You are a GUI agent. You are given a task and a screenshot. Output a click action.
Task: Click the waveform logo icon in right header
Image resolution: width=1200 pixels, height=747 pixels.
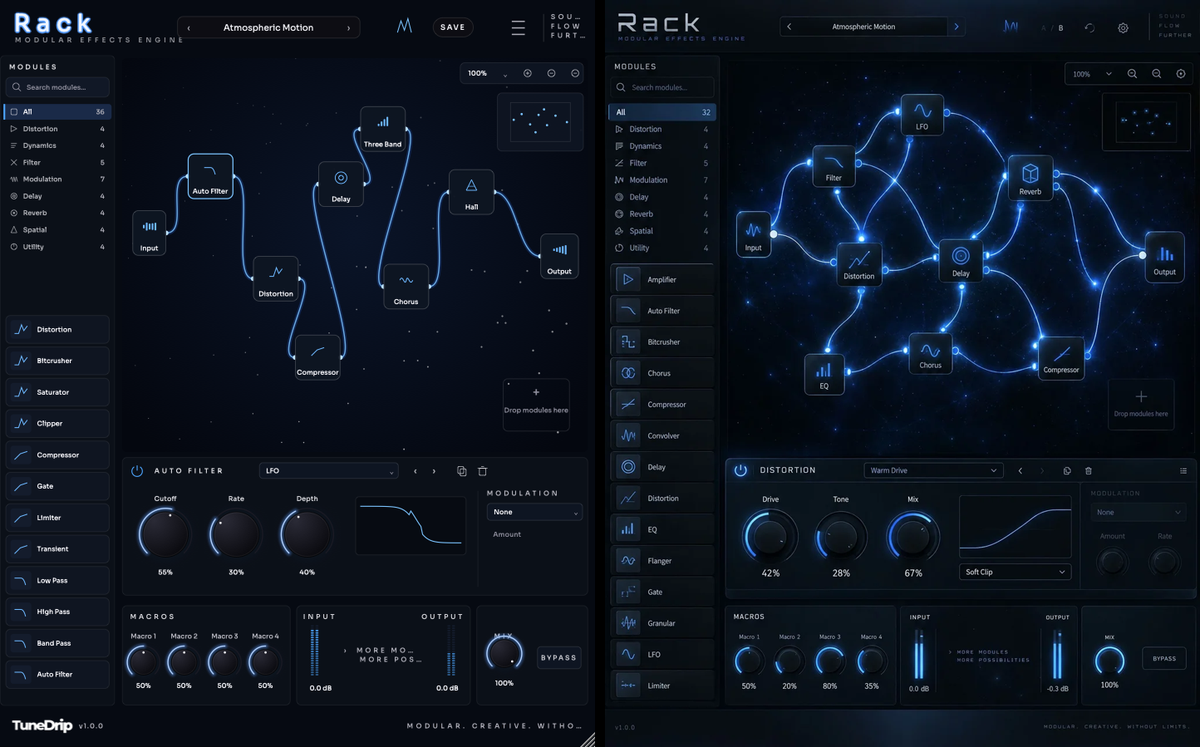[1009, 27]
